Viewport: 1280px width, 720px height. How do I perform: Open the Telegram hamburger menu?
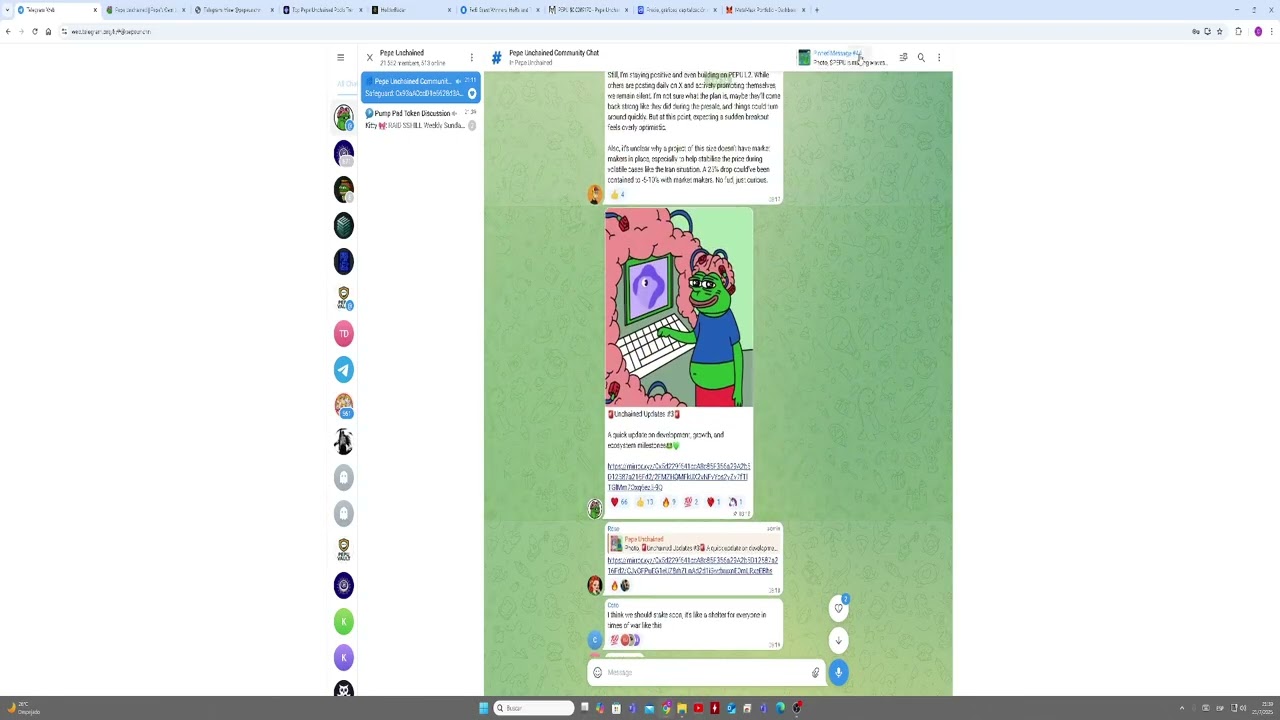(340, 58)
